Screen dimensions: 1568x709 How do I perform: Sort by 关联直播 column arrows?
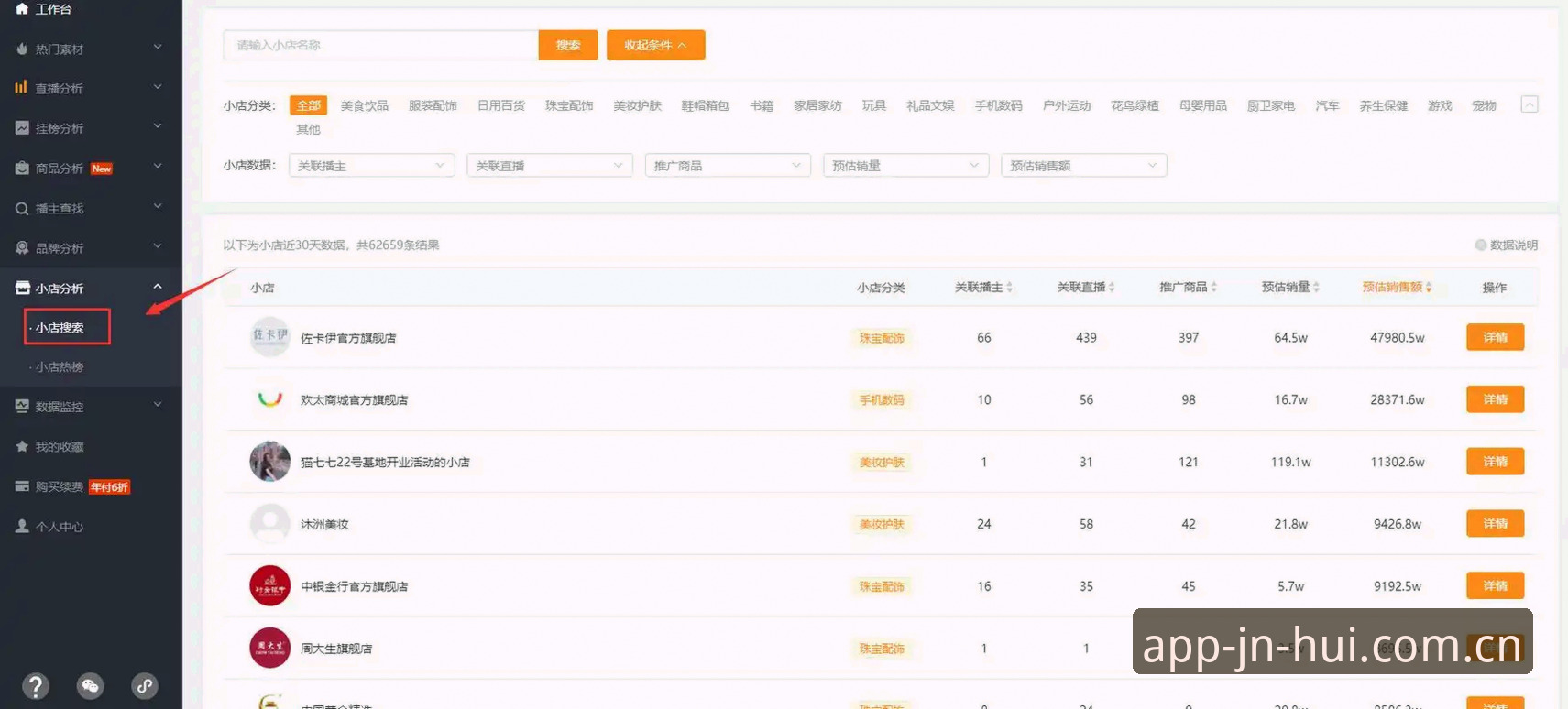tap(1112, 288)
